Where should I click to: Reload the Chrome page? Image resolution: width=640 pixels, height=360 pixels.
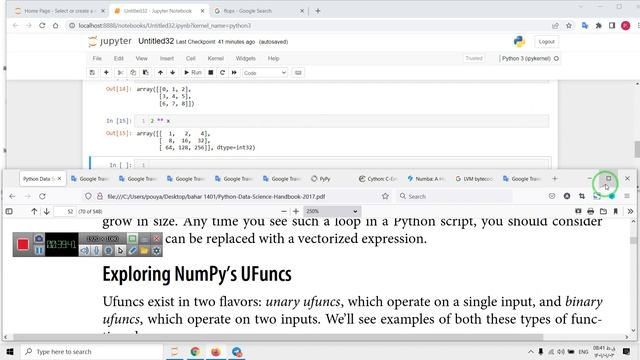tap(42, 25)
